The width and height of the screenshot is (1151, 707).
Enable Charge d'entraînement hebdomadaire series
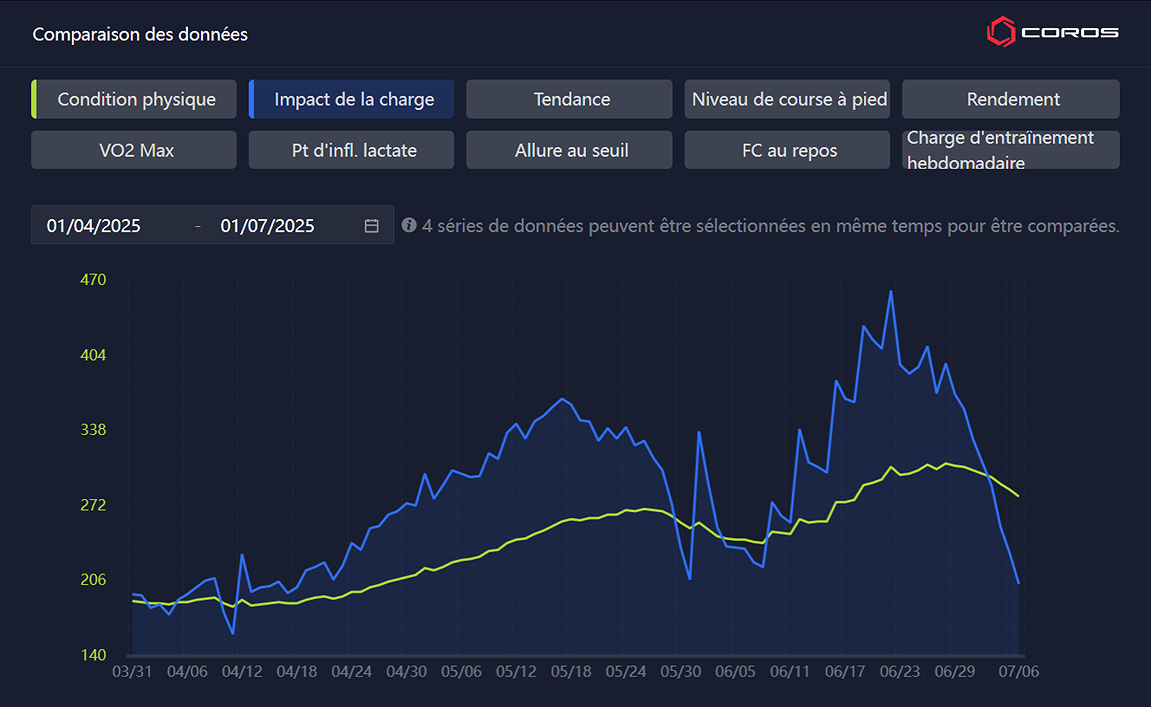[x=1011, y=150]
